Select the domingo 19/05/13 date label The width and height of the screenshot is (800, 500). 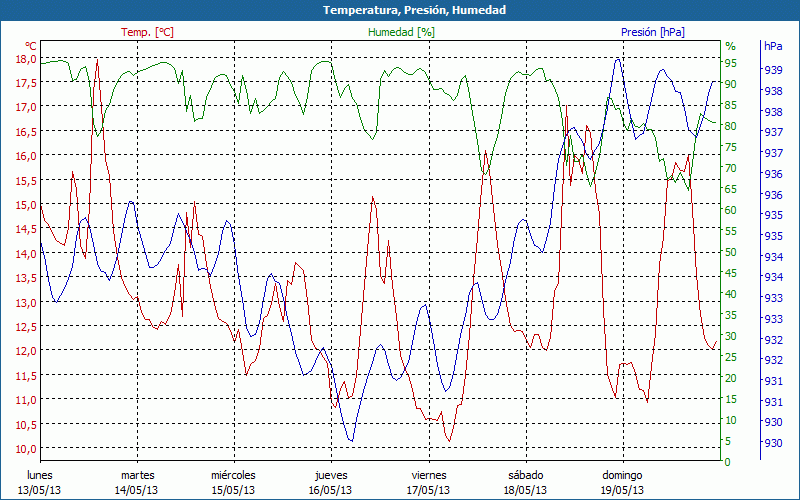(x=622, y=482)
